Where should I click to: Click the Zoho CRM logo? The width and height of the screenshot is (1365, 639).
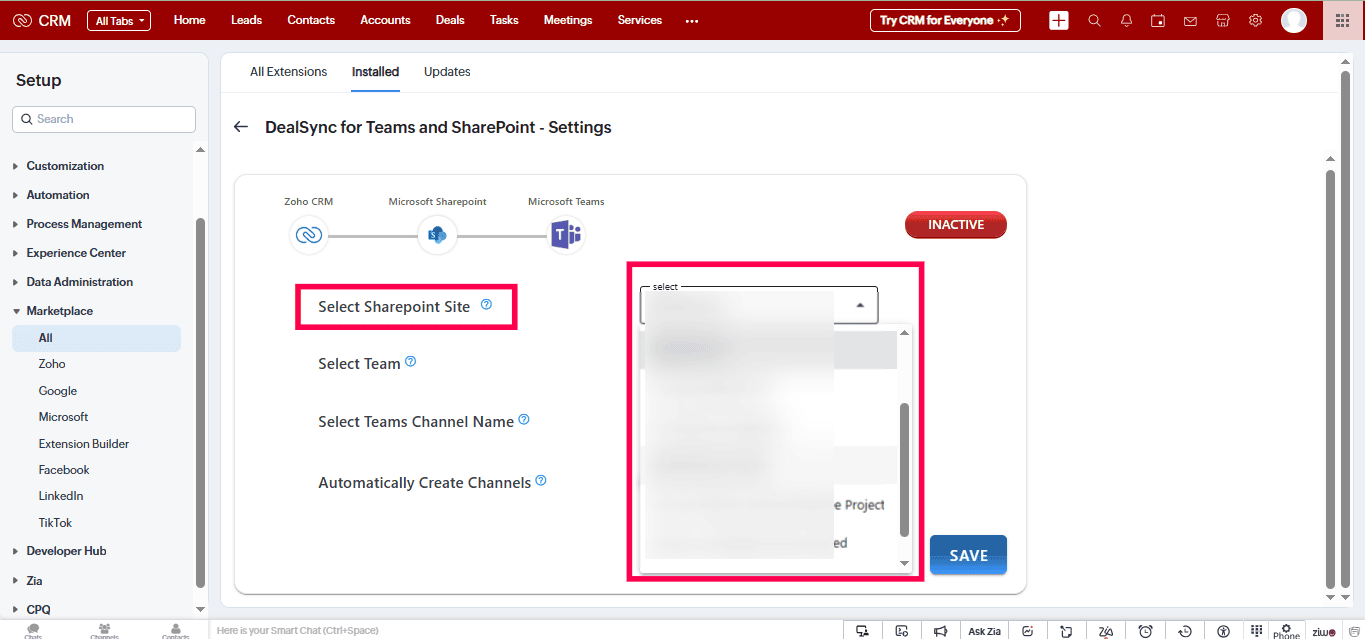click(43, 20)
